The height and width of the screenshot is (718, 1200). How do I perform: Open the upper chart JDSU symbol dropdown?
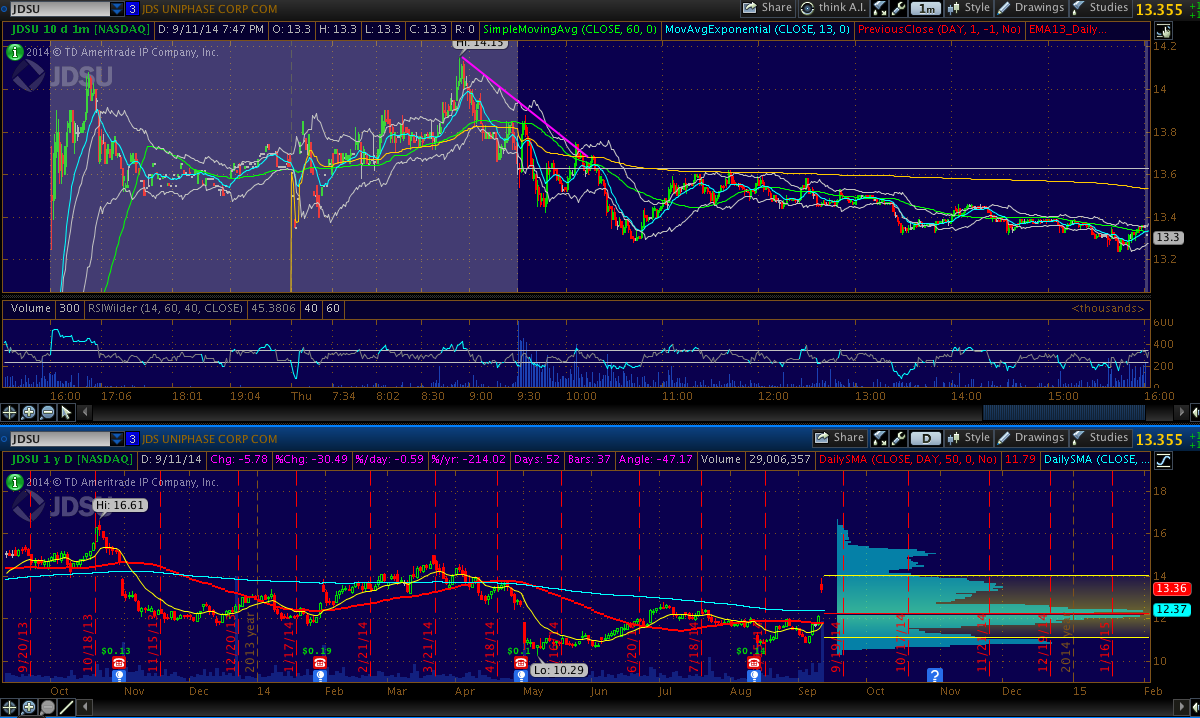(x=118, y=9)
